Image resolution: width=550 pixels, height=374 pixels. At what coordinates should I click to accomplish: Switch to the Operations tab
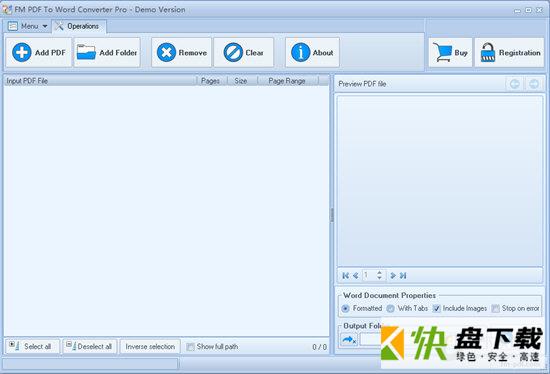coord(79,26)
